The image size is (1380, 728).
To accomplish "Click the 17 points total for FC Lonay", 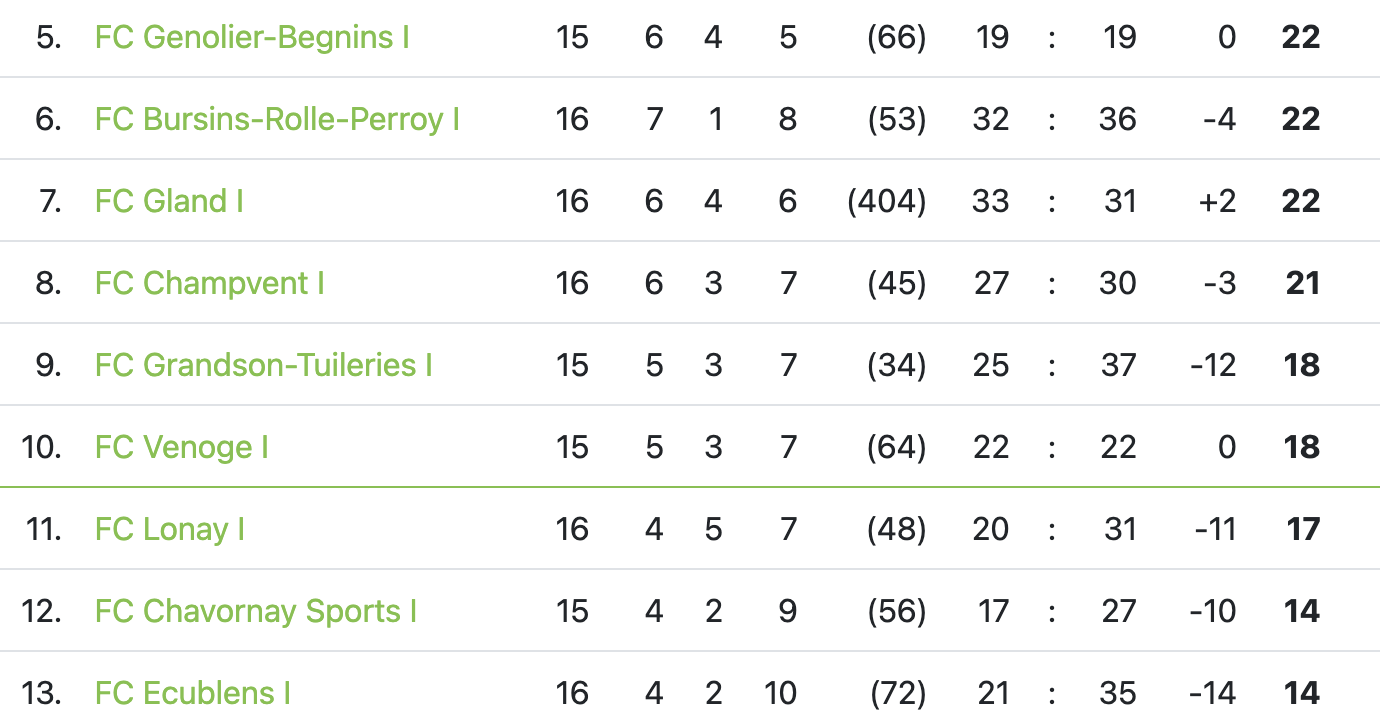I will 1302,529.
